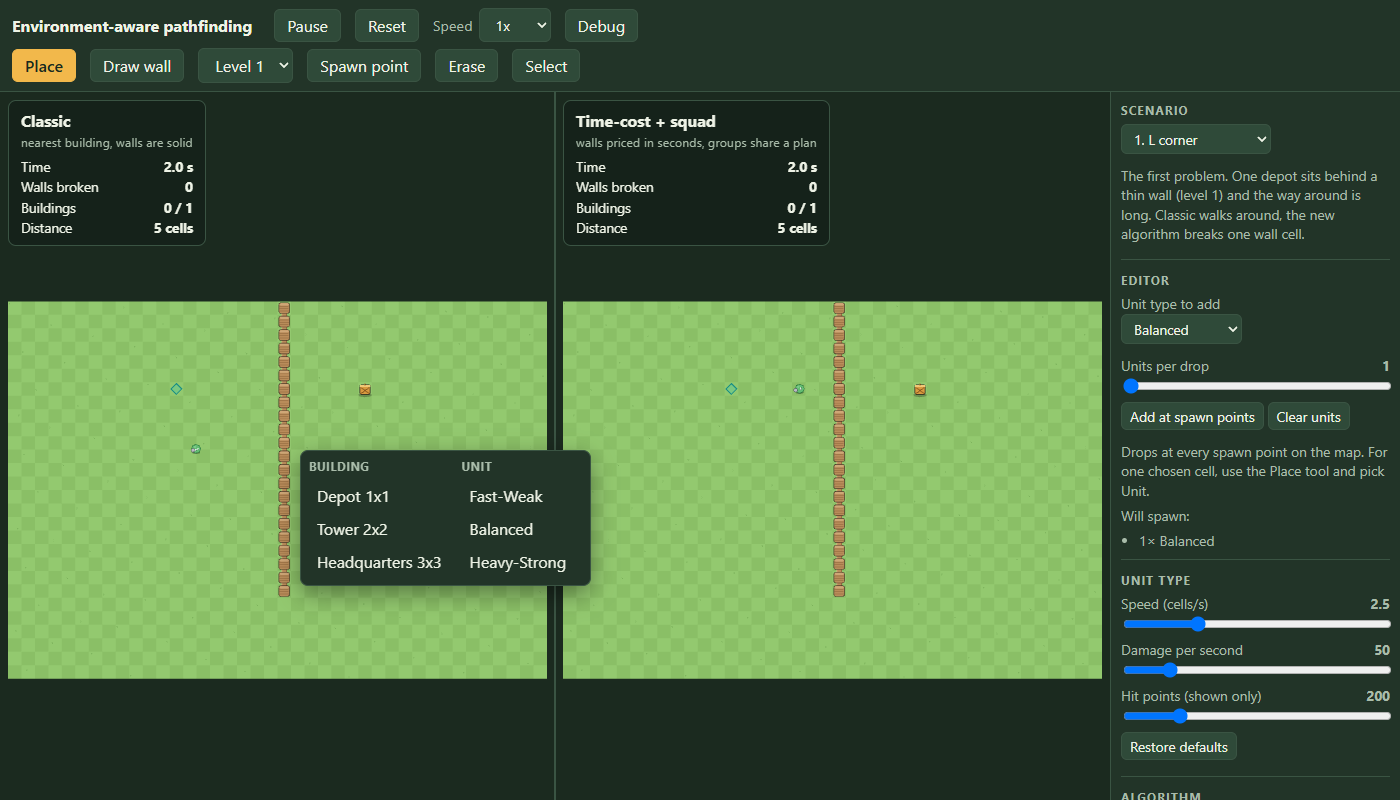Image resolution: width=1400 pixels, height=800 pixels.
Task: Click the SCENARIO section heading
Action: [1154, 111]
